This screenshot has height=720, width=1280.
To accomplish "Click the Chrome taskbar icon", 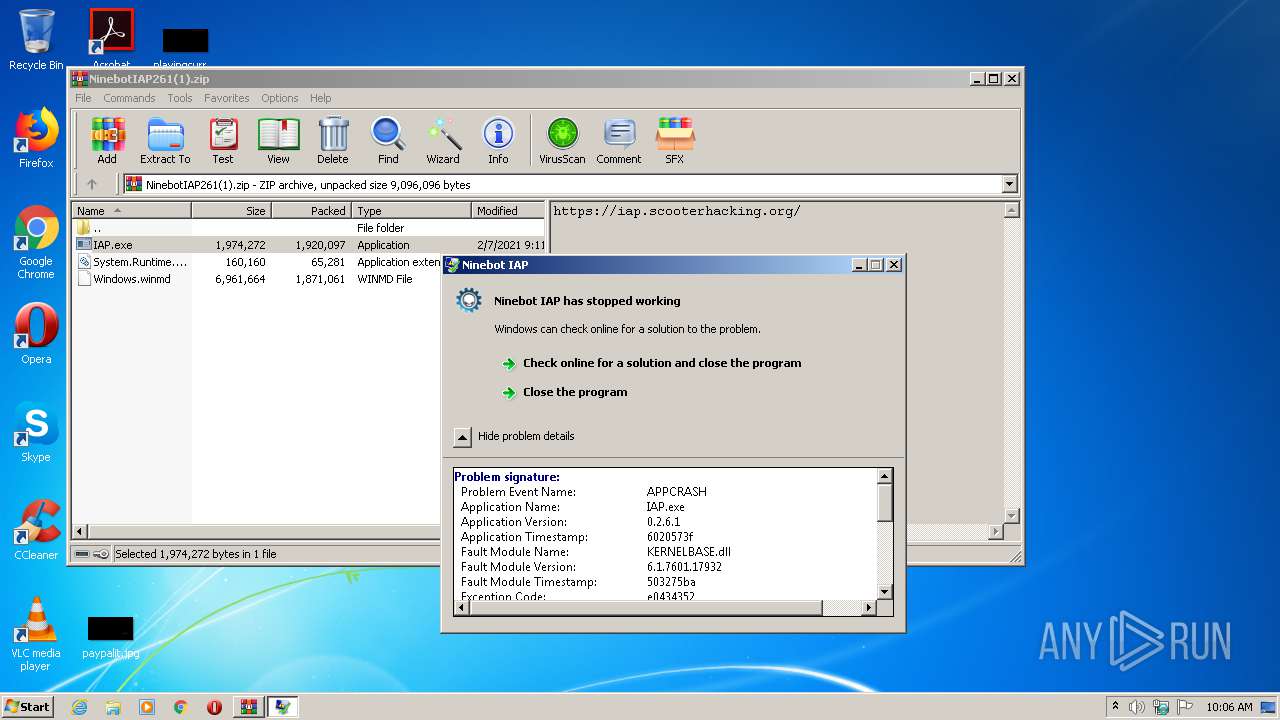I will pyautogui.click(x=180, y=707).
